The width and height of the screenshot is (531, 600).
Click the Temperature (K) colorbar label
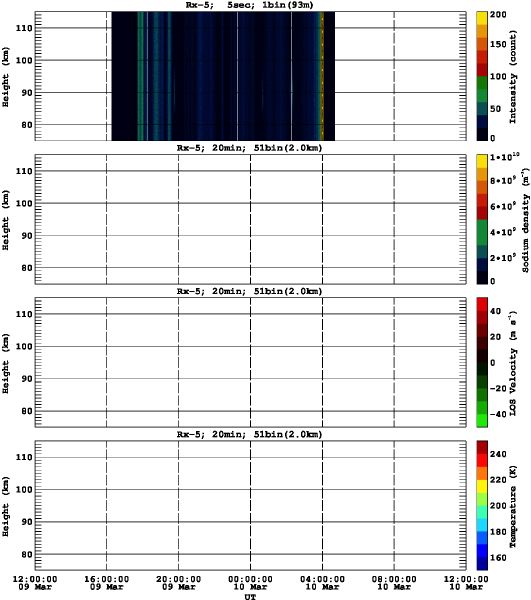click(513, 506)
